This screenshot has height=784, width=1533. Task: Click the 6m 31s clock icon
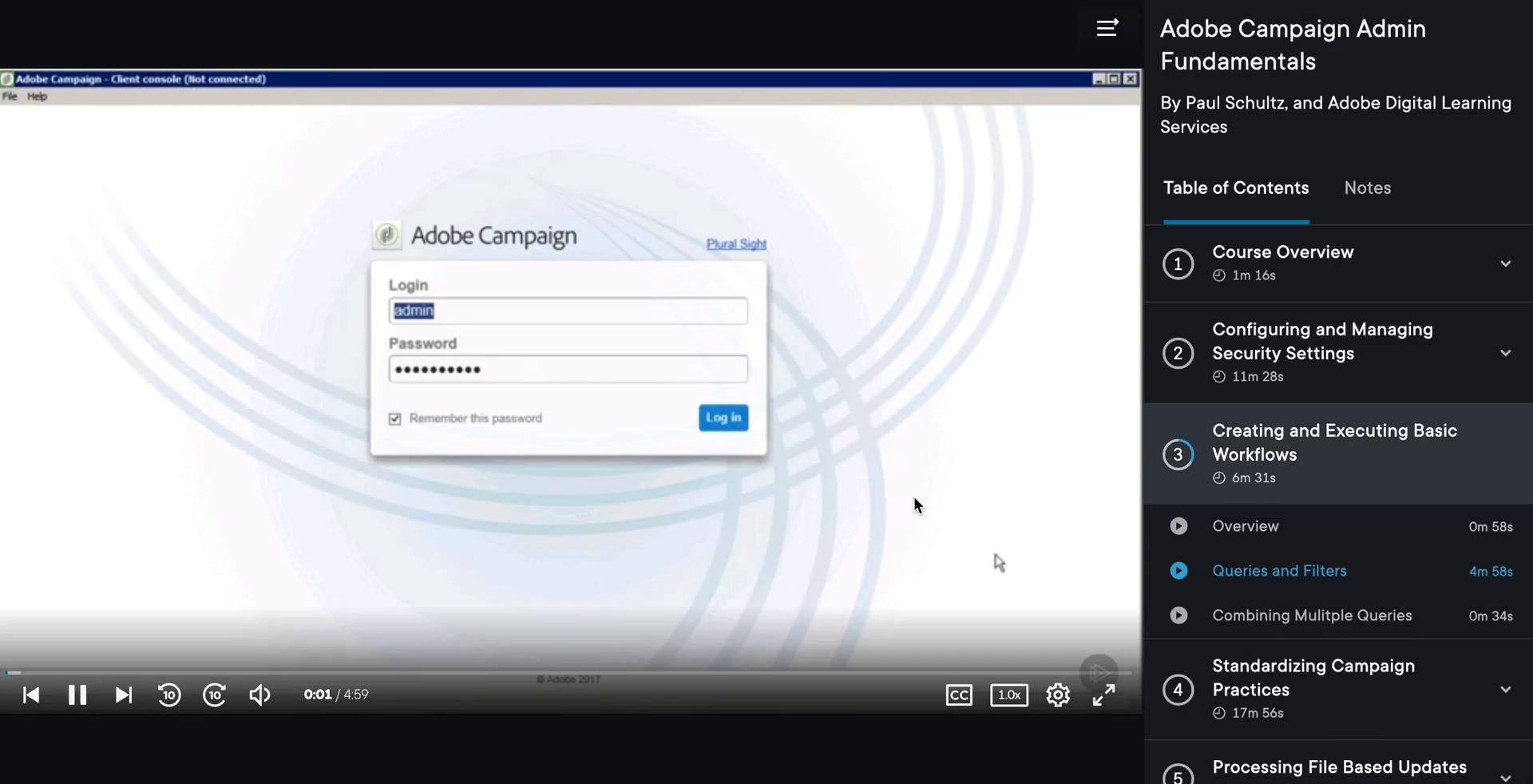point(1218,478)
